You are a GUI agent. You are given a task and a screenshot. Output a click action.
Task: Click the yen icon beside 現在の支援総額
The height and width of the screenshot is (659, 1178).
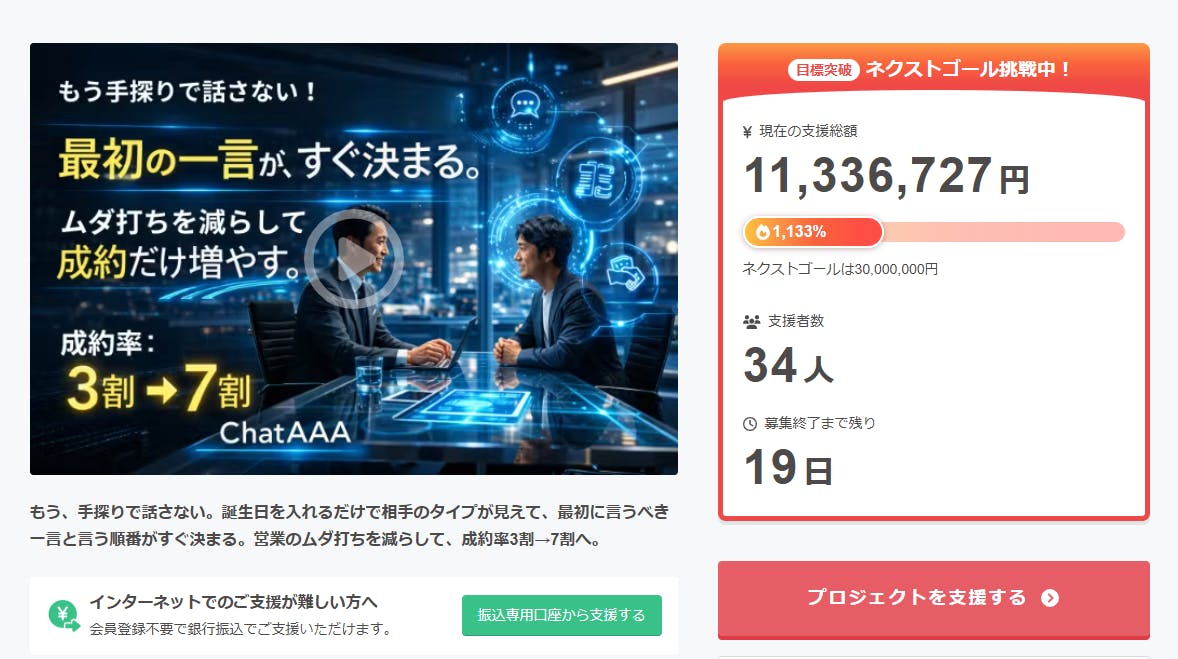(748, 131)
